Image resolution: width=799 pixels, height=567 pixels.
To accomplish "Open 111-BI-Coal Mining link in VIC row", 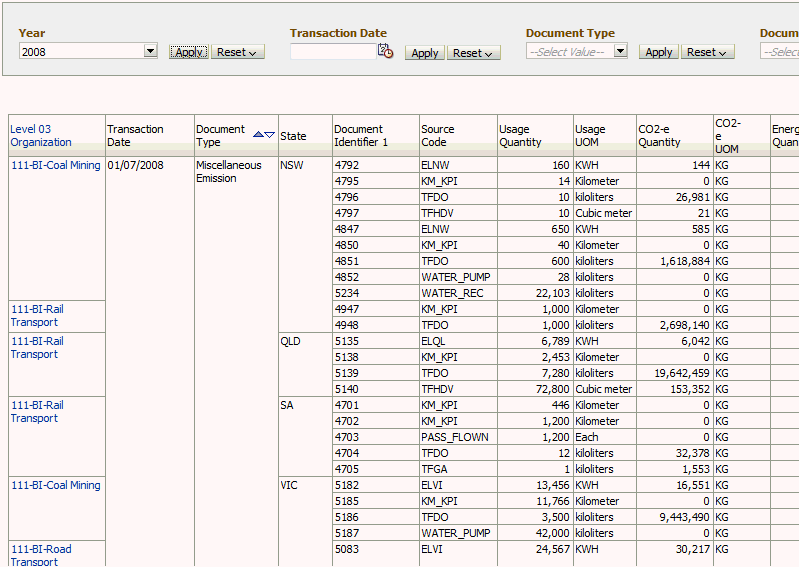I will (x=56, y=485).
